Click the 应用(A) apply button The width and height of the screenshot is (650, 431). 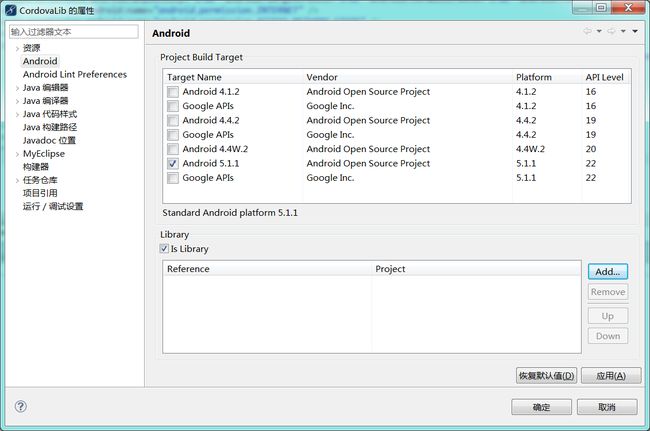click(x=611, y=375)
